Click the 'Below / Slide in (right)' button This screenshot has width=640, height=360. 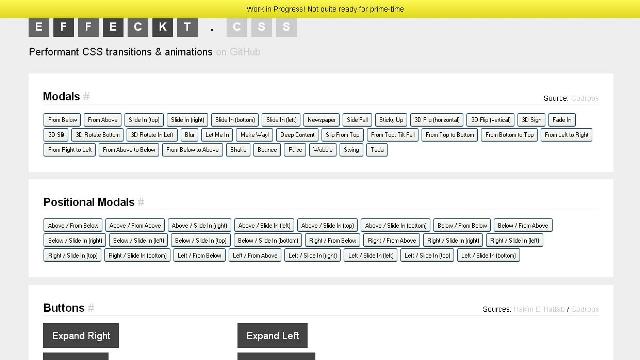(x=75, y=240)
